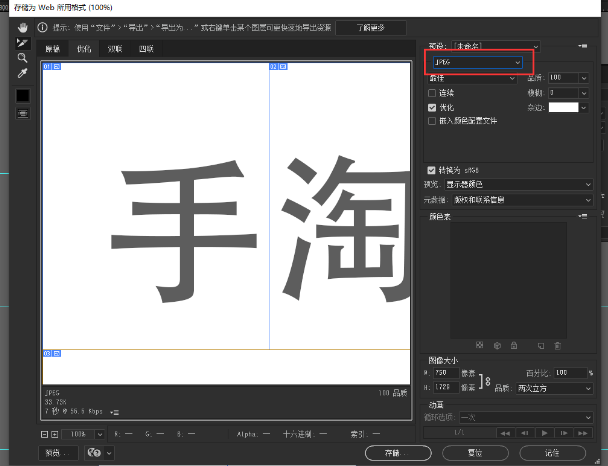This screenshot has height=466, width=608.
Task: Click the 存储 (Save) button
Action: click(395, 452)
